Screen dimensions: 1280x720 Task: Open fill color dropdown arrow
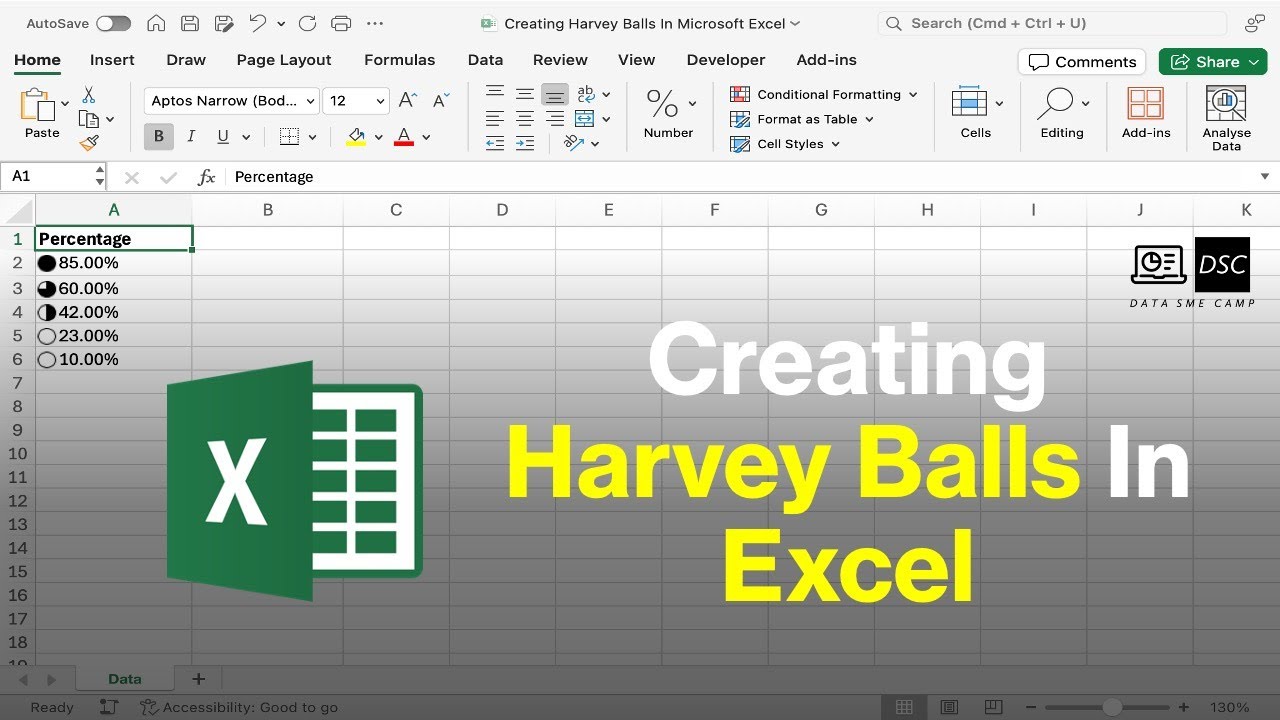tap(379, 138)
